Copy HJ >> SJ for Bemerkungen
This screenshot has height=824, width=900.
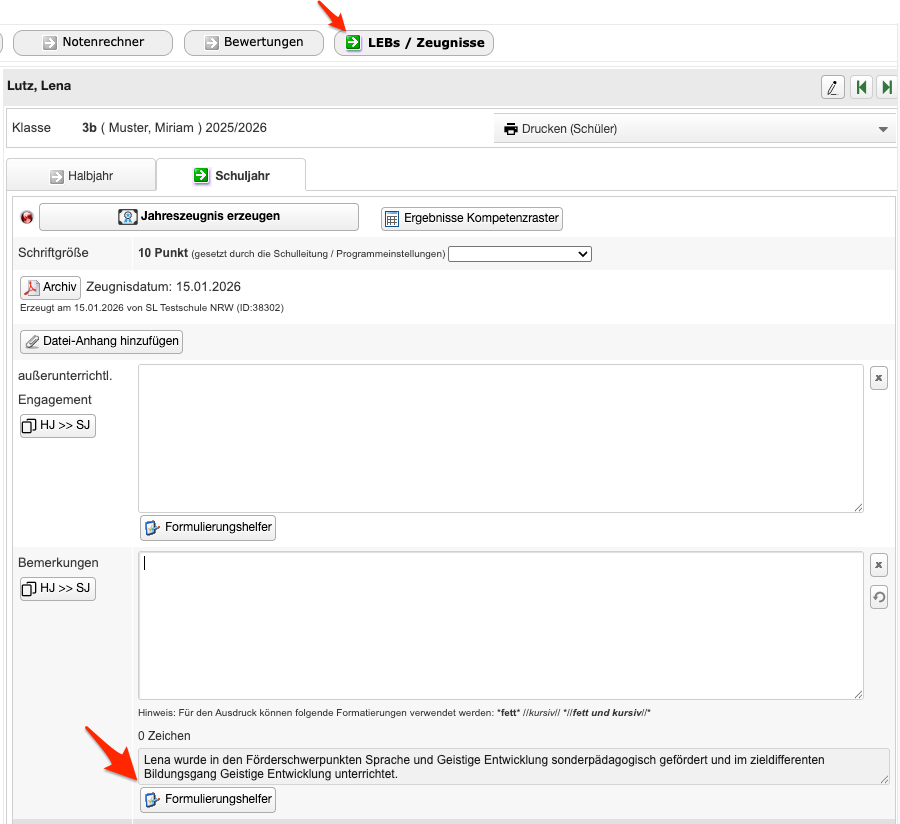pyautogui.click(x=58, y=588)
